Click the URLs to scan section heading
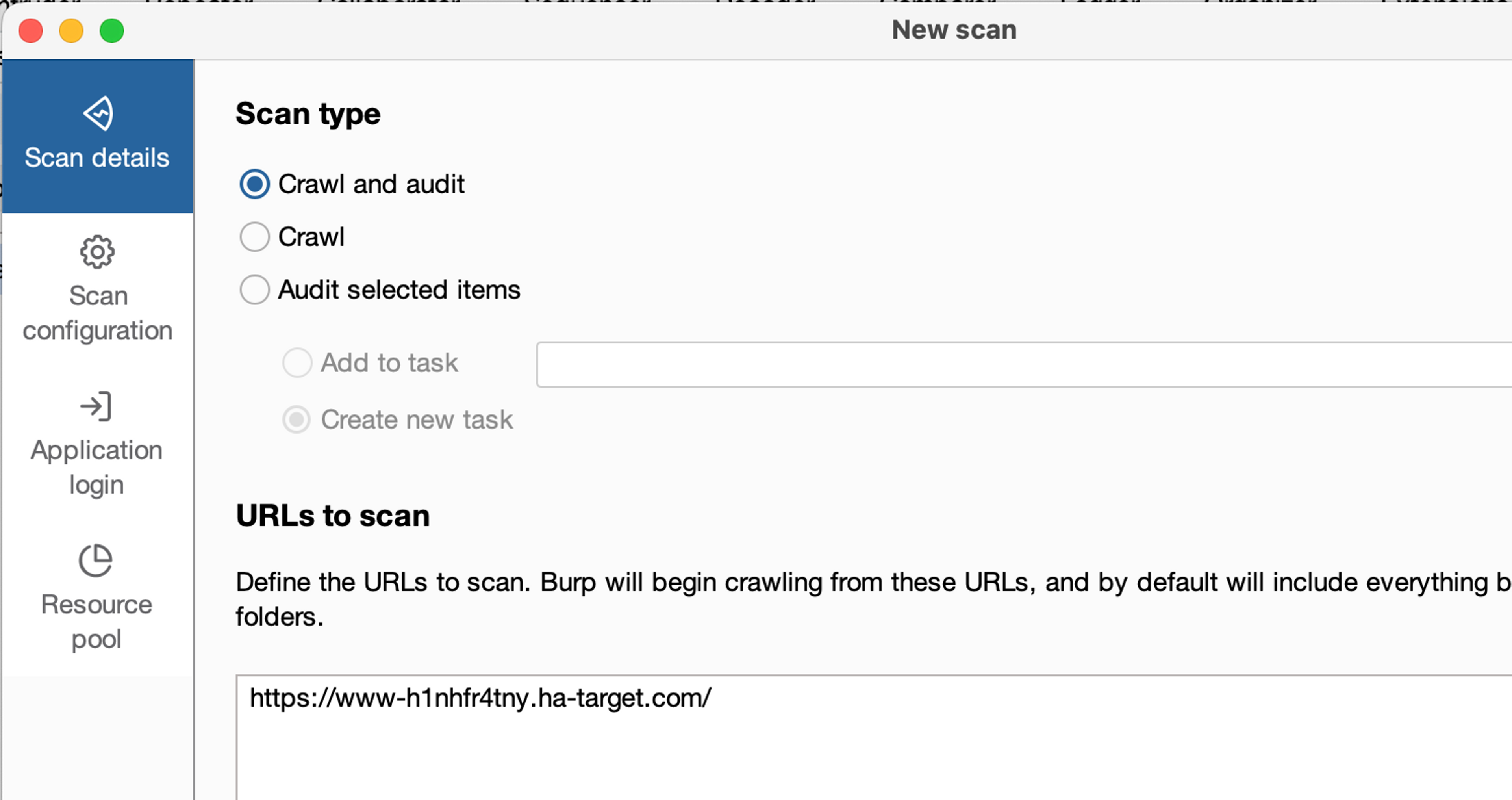The width and height of the screenshot is (1512, 800). (x=333, y=516)
